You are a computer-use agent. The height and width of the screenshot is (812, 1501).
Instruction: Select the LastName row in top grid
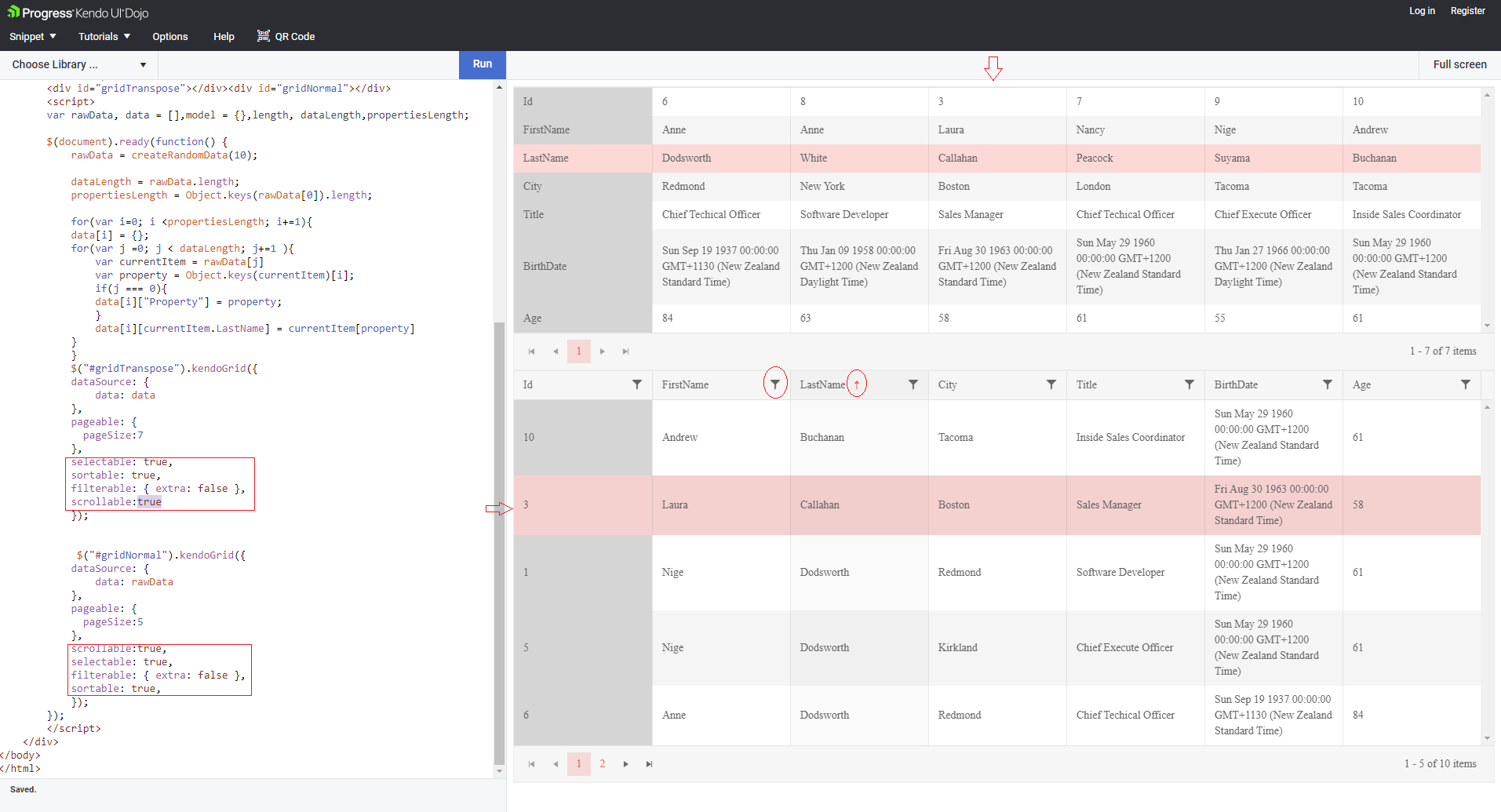tap(997, 158)
